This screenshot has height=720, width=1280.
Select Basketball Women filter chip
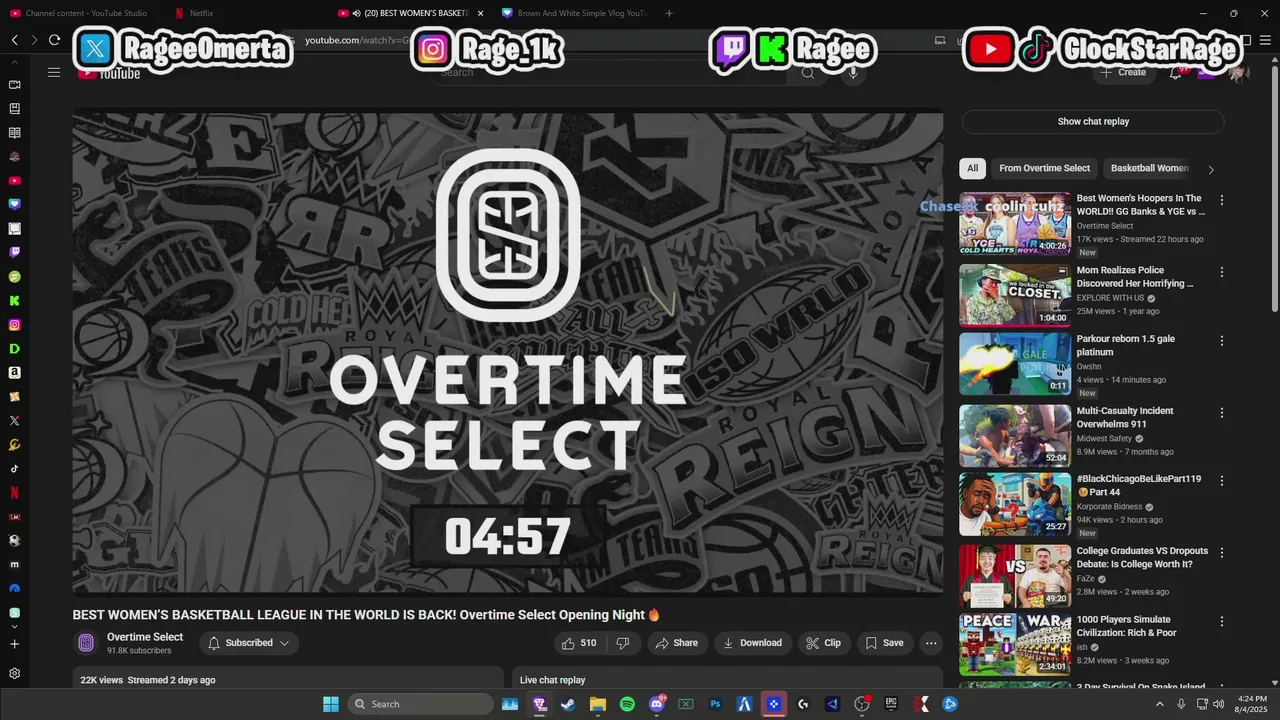pyautogui.click(x=1149, y=168)
